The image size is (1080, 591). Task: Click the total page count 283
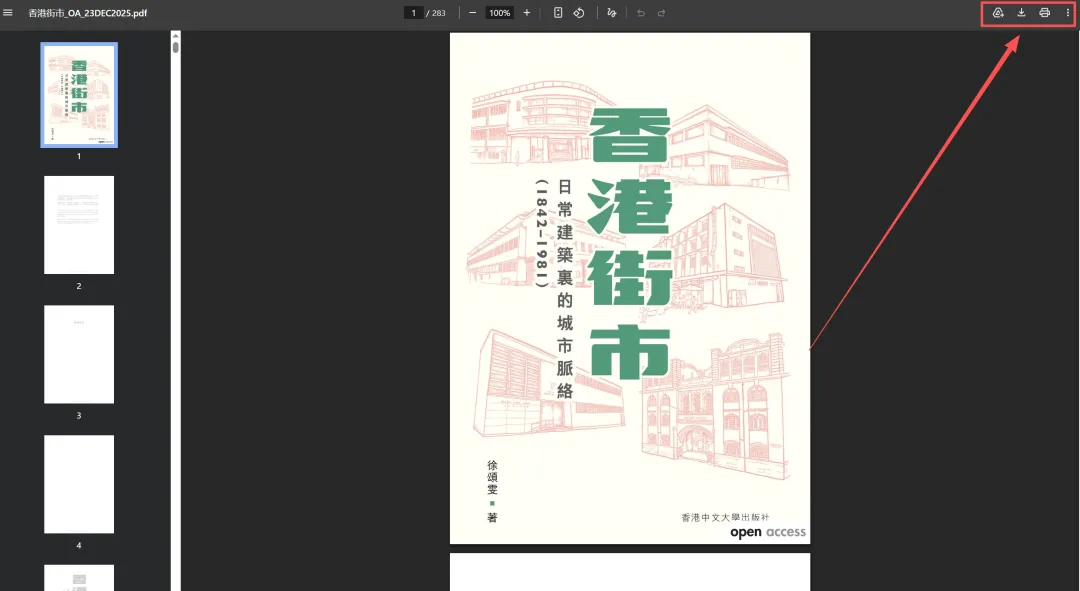pyautogui.click(x=439, y=12)
